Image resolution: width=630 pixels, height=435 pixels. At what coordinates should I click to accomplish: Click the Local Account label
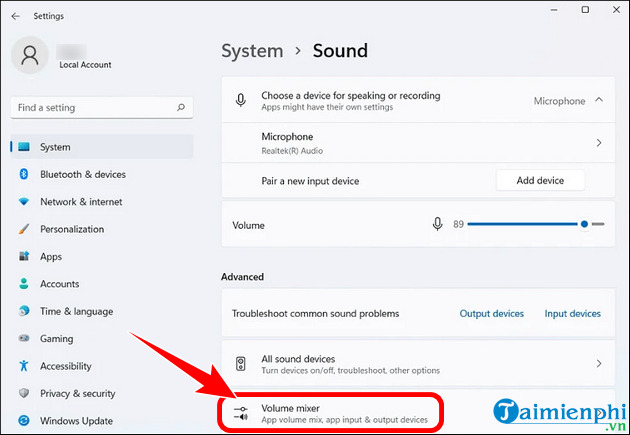click(85, 65)
